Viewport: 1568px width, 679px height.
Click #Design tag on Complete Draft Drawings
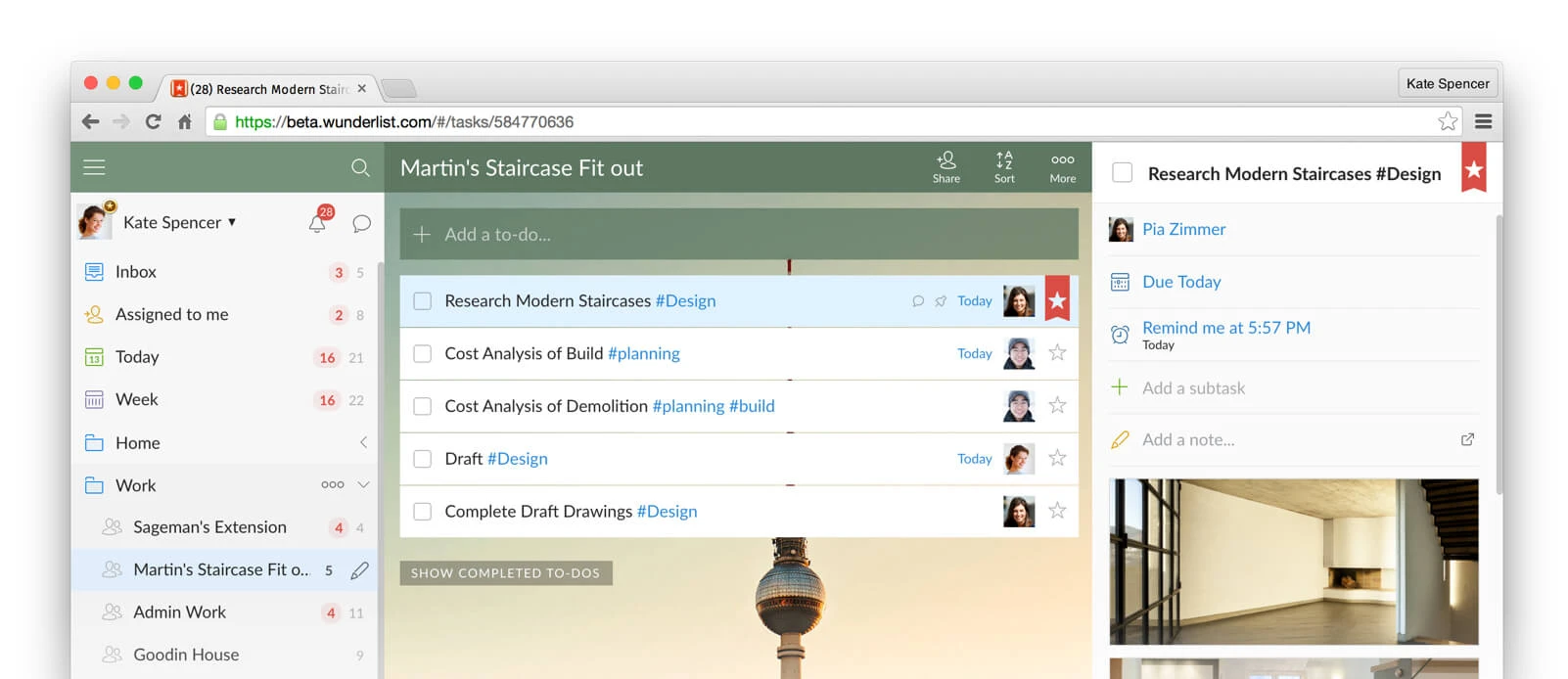click(x=667, y=511)
